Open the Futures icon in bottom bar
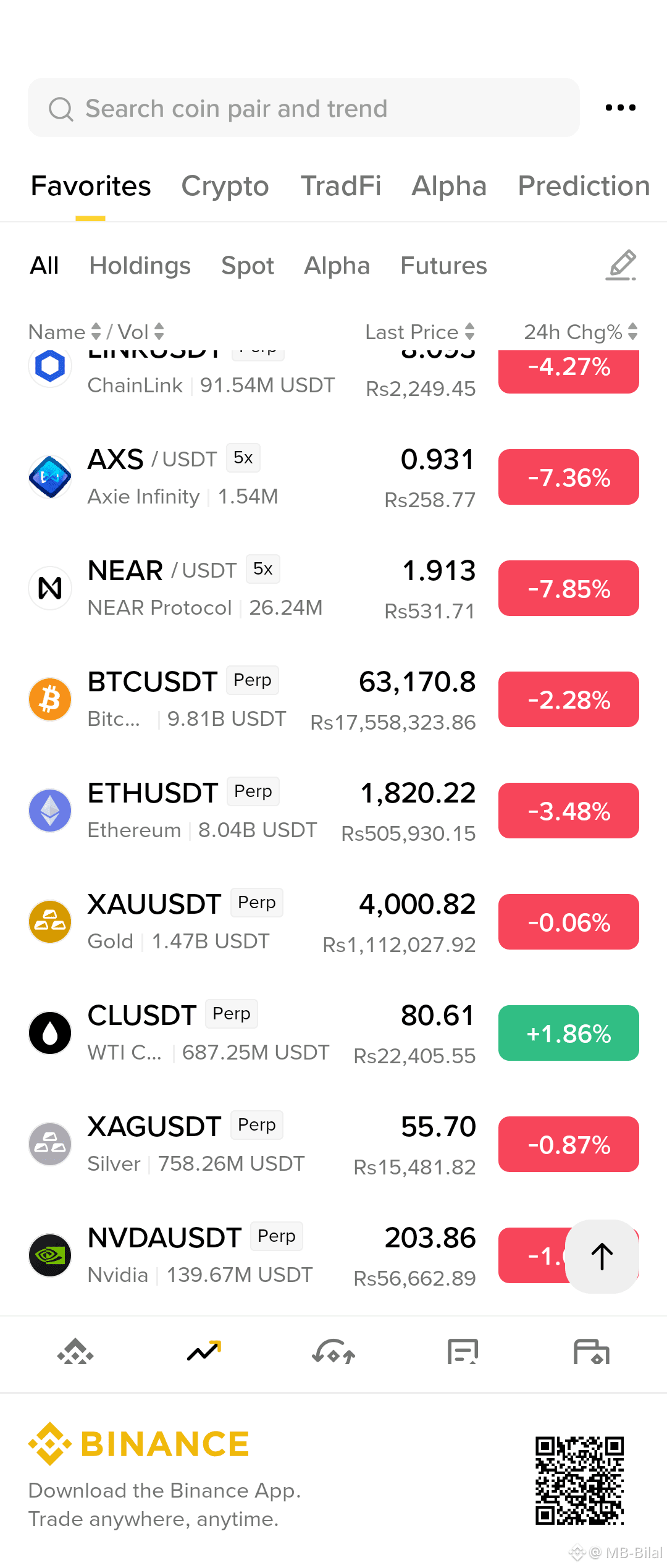 pyautogui.click(x=463, y=1351)
